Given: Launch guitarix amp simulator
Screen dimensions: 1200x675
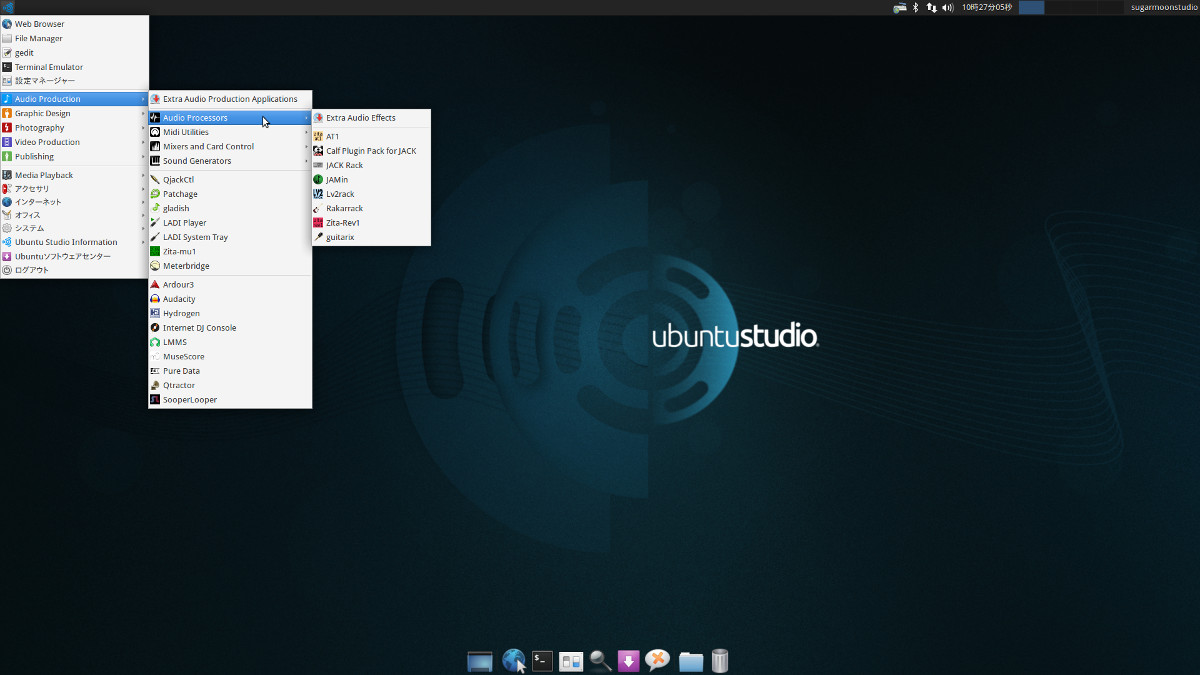Looking at the screenshot, I should click(371, 237).
